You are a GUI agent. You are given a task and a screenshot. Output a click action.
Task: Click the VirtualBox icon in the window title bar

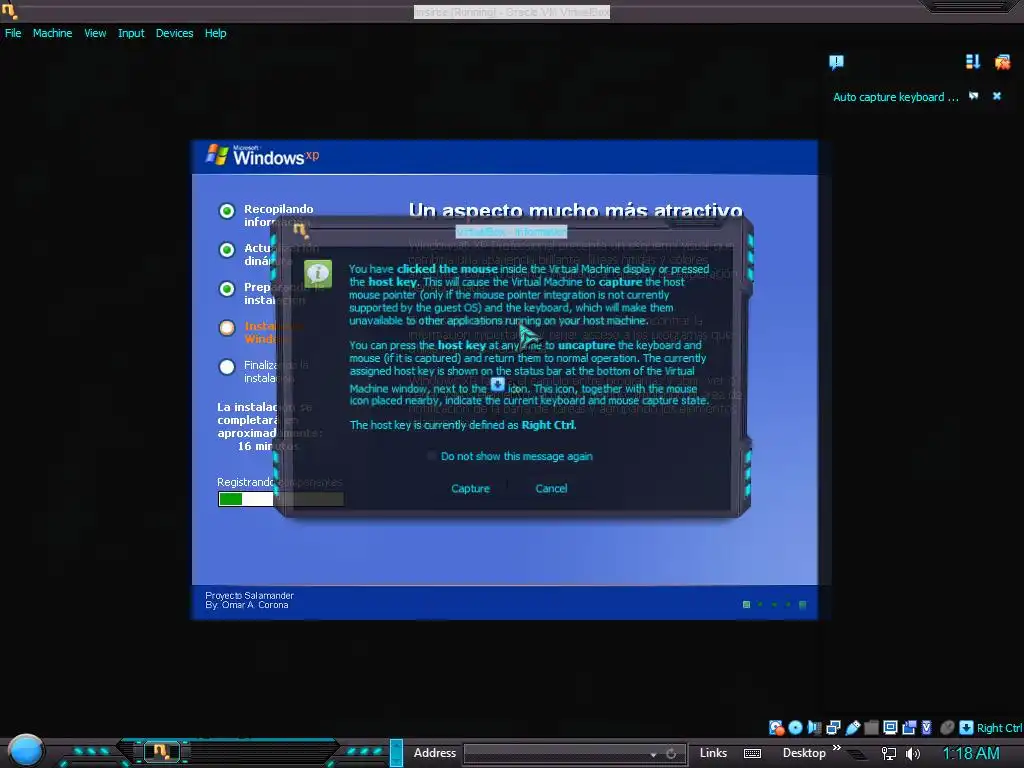(x=9, y=9)
